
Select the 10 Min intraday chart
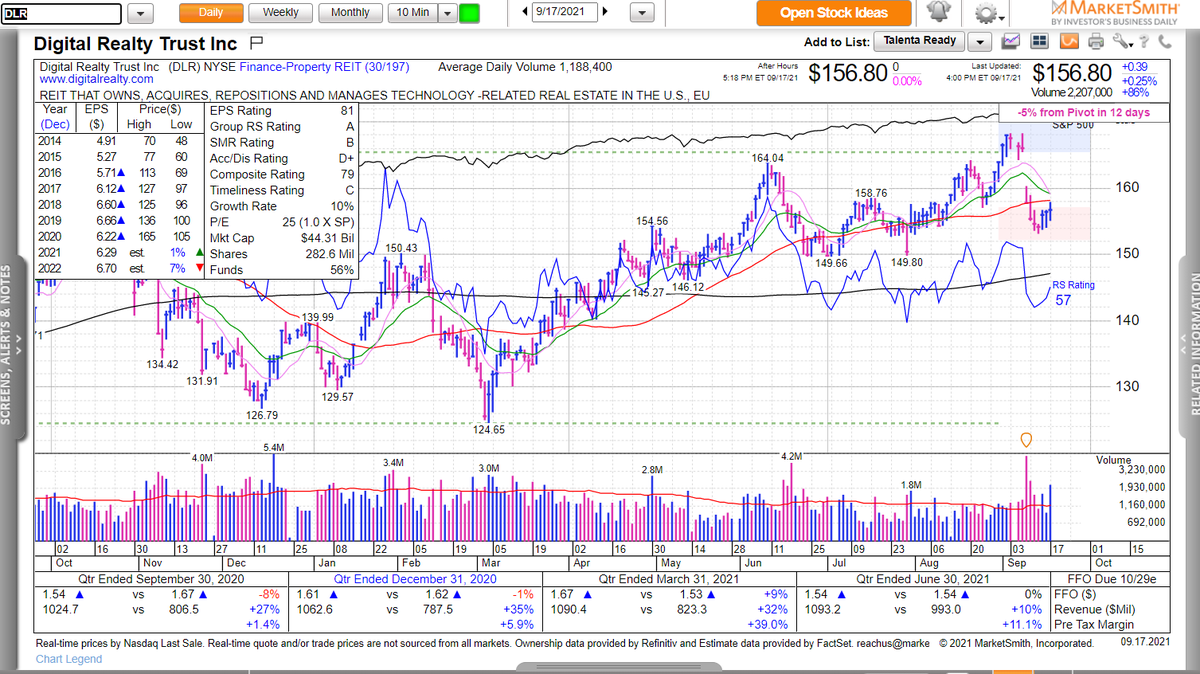pos(411,12)
